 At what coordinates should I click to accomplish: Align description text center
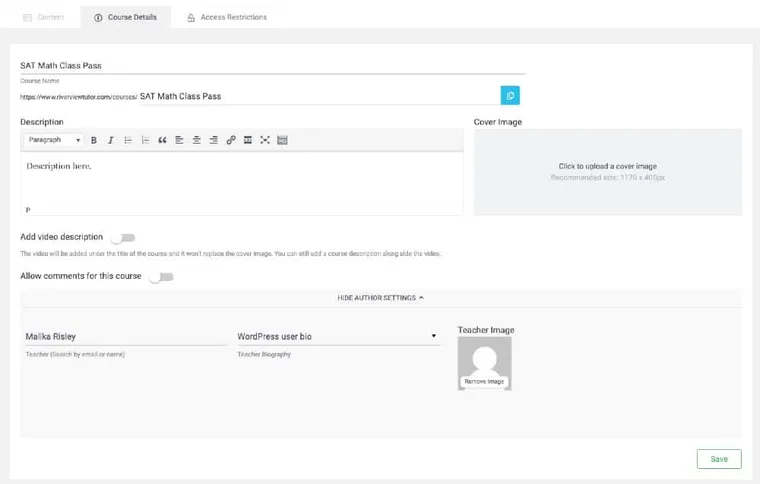click(x=196, y=140)
